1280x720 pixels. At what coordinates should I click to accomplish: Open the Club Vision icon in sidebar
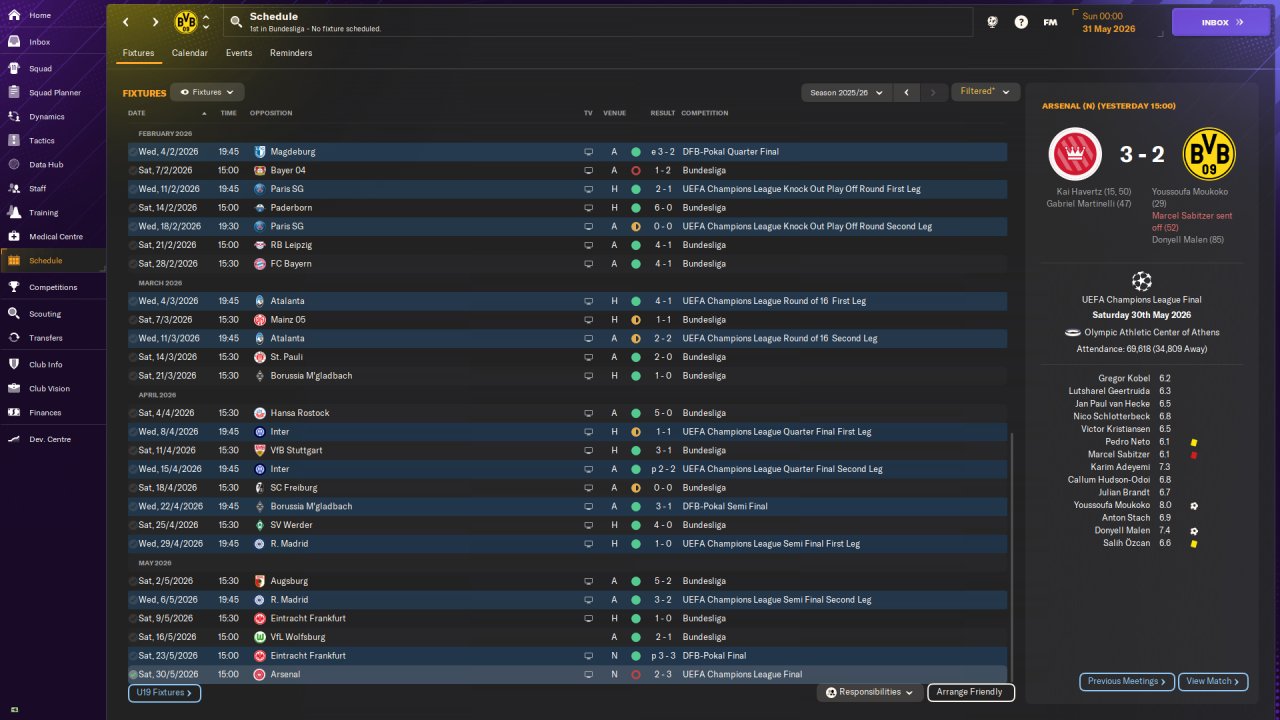[x=14, y=388]
